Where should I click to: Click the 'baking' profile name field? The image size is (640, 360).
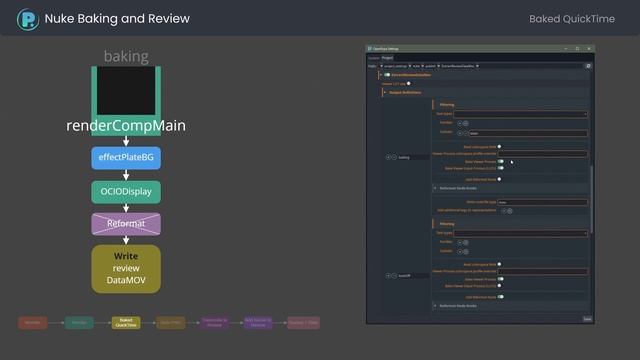(414, 157)
